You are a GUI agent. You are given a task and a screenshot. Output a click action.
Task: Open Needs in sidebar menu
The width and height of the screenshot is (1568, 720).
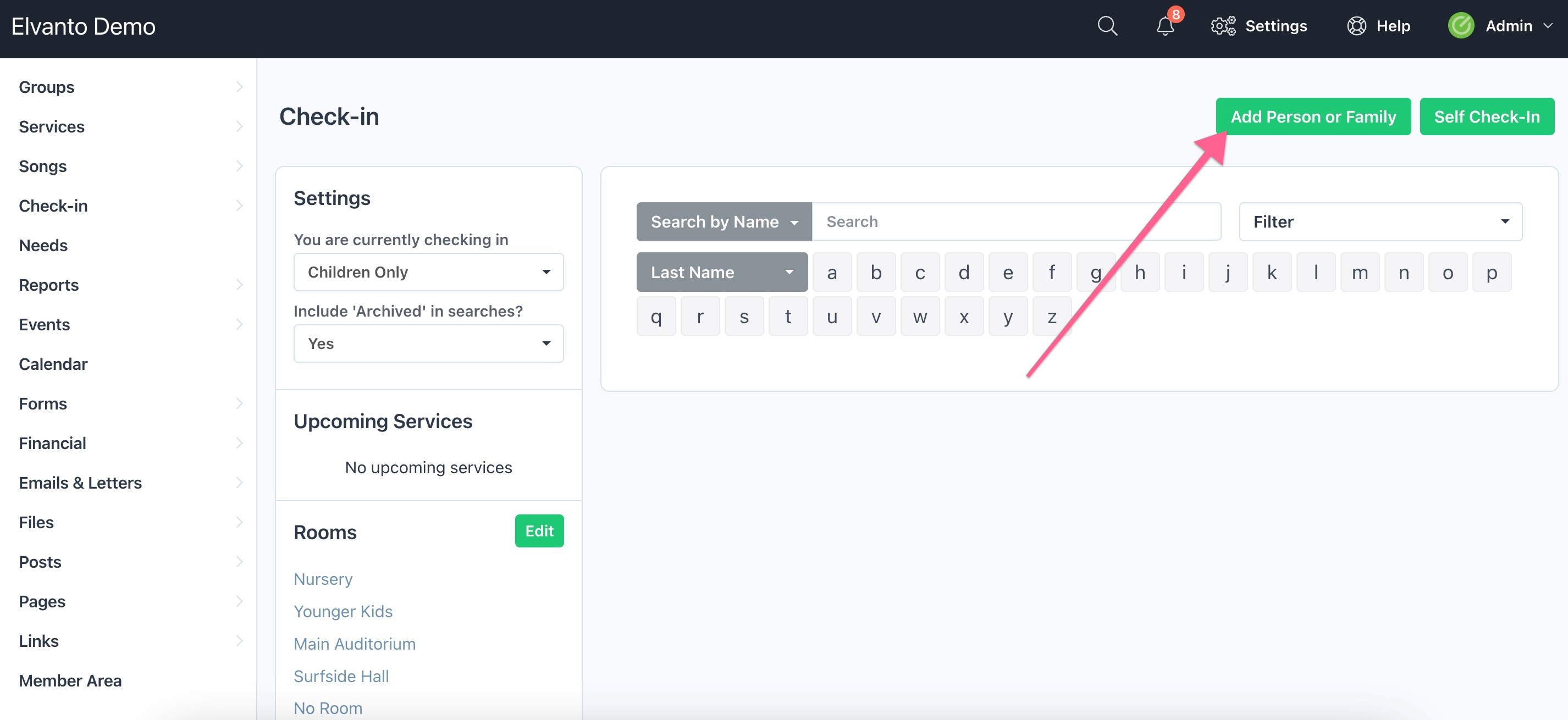point(43,245)
